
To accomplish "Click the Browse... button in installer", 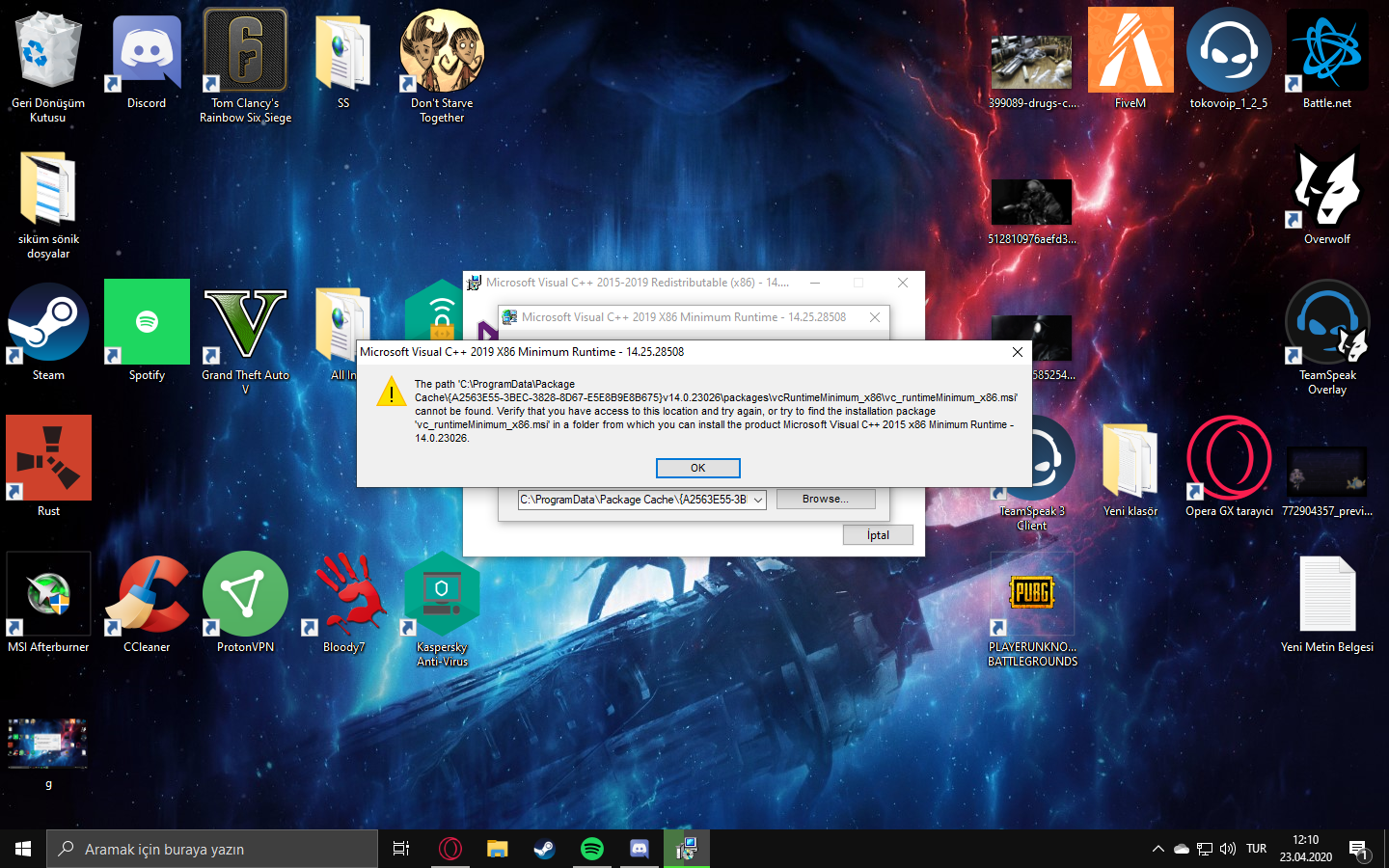I will (826, 500).
